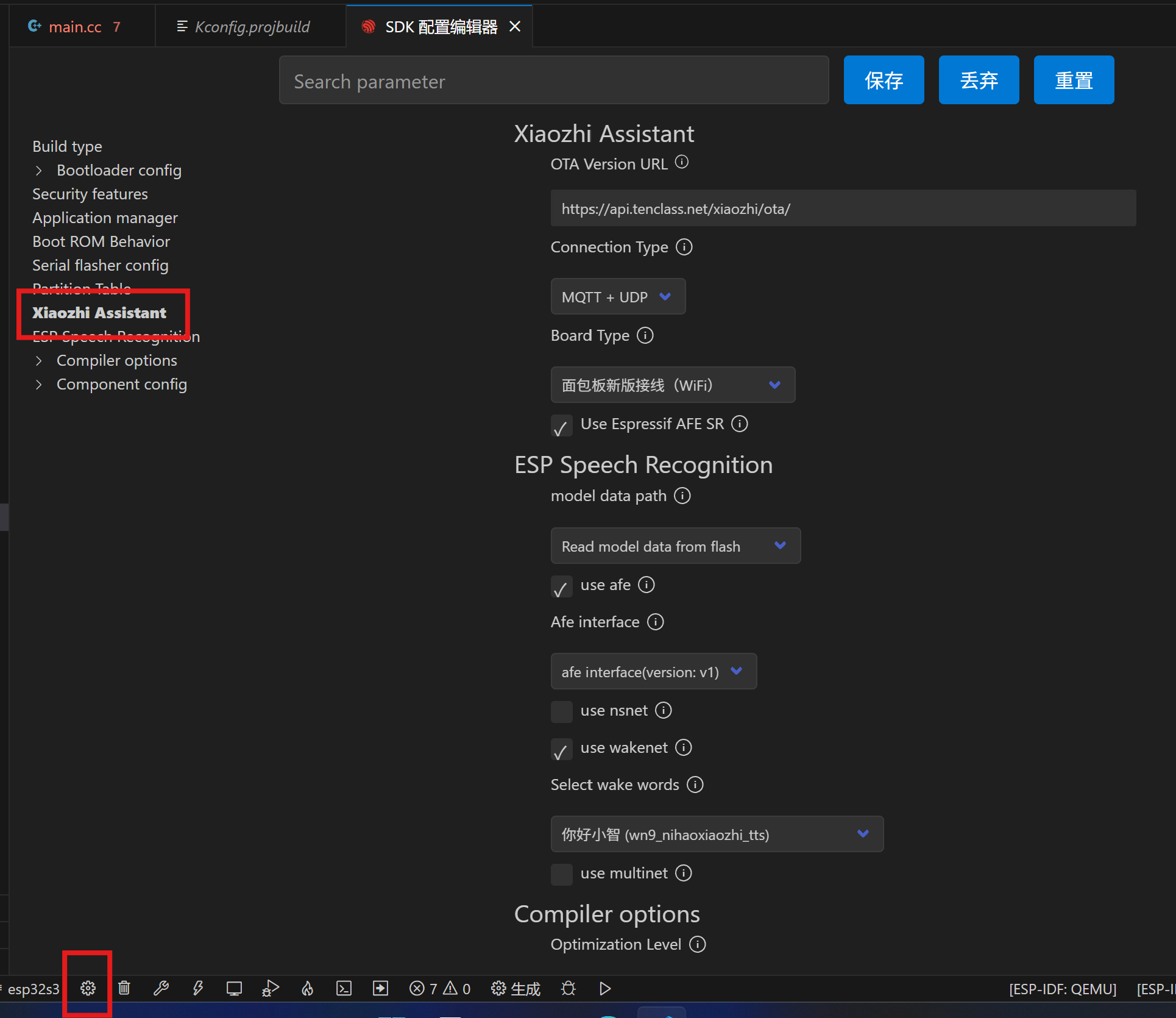This screenshot has width=1176, height=1018.
Task: Select Xiaozhi Assistant in sidebar
Action: [99, 313]
